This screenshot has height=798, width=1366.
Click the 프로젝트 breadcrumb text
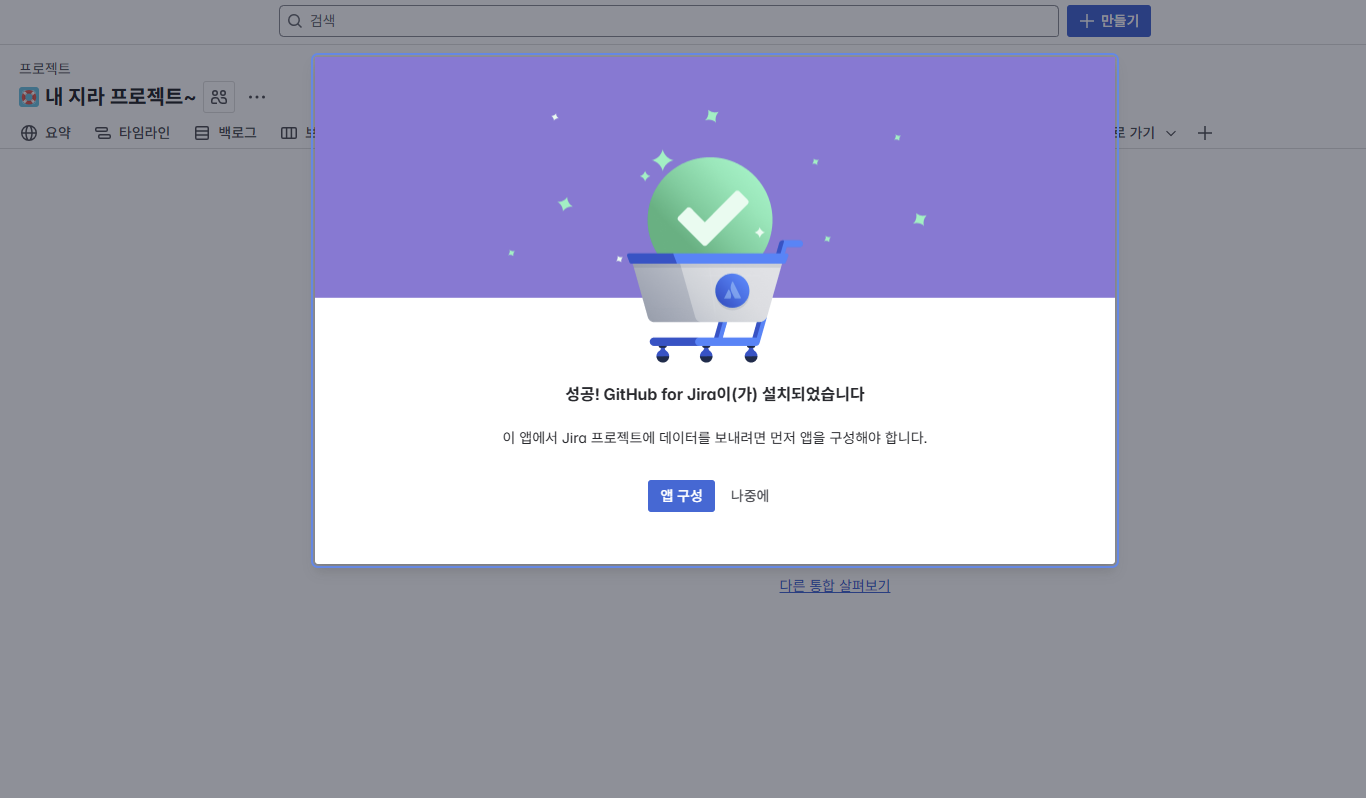pos(45,68)
